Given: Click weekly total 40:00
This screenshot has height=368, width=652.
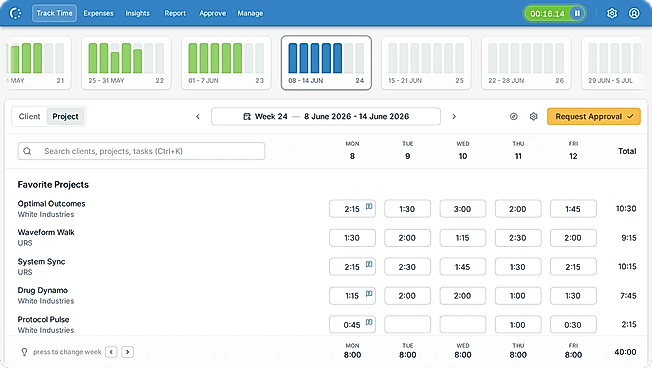Looking at the screenshot, I should tap(625, 352).
